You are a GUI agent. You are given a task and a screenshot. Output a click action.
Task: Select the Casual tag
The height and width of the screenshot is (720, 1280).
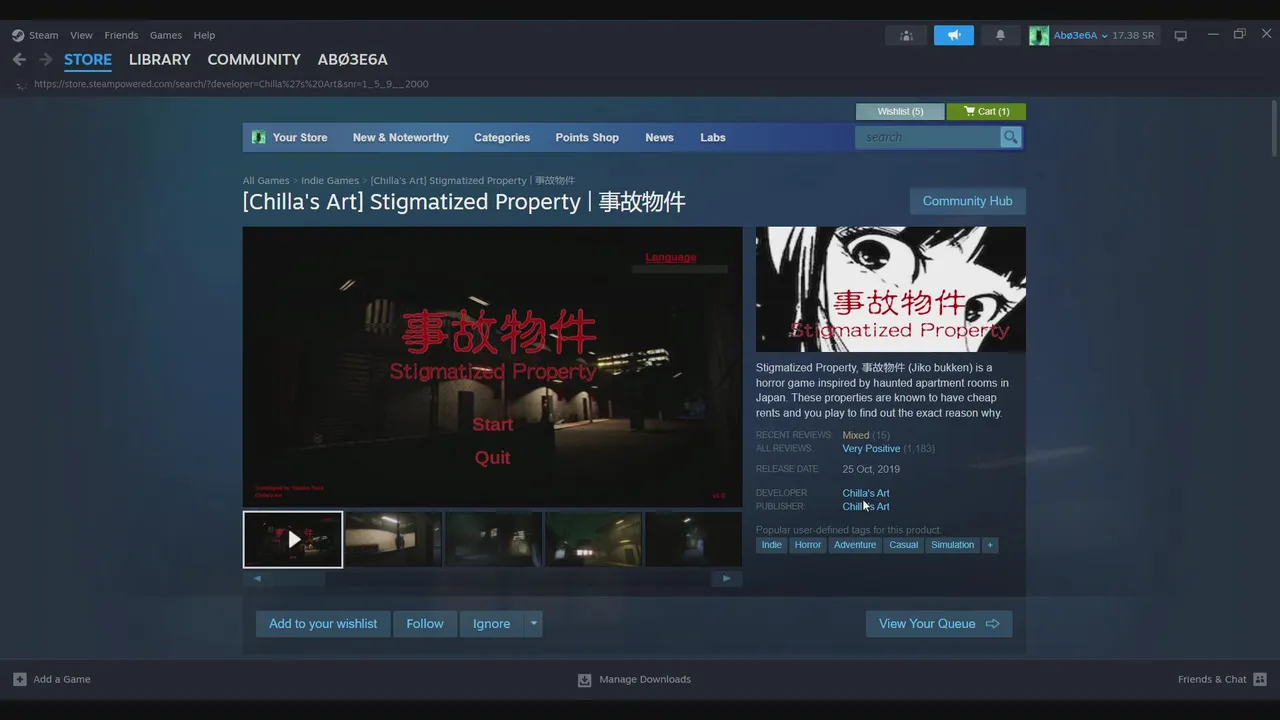click(x=904, y=545)
